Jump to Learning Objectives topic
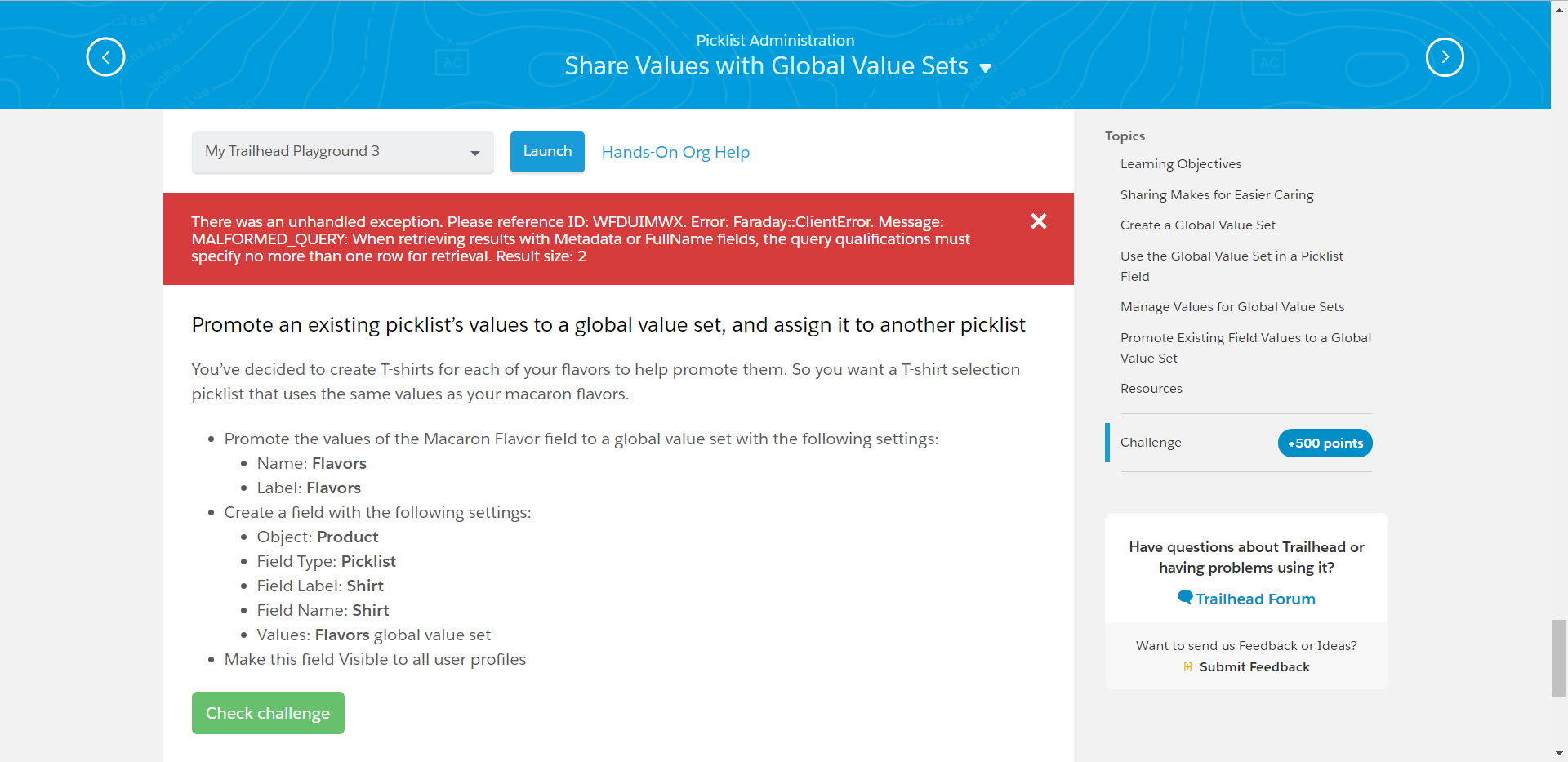This screenshot has width=1568, height=762. 1180,164
